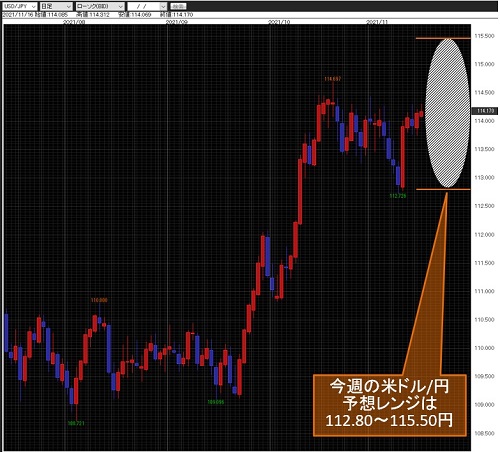Click the high price value 114.312
Screen dimensions: 500x452
point(99,15)
